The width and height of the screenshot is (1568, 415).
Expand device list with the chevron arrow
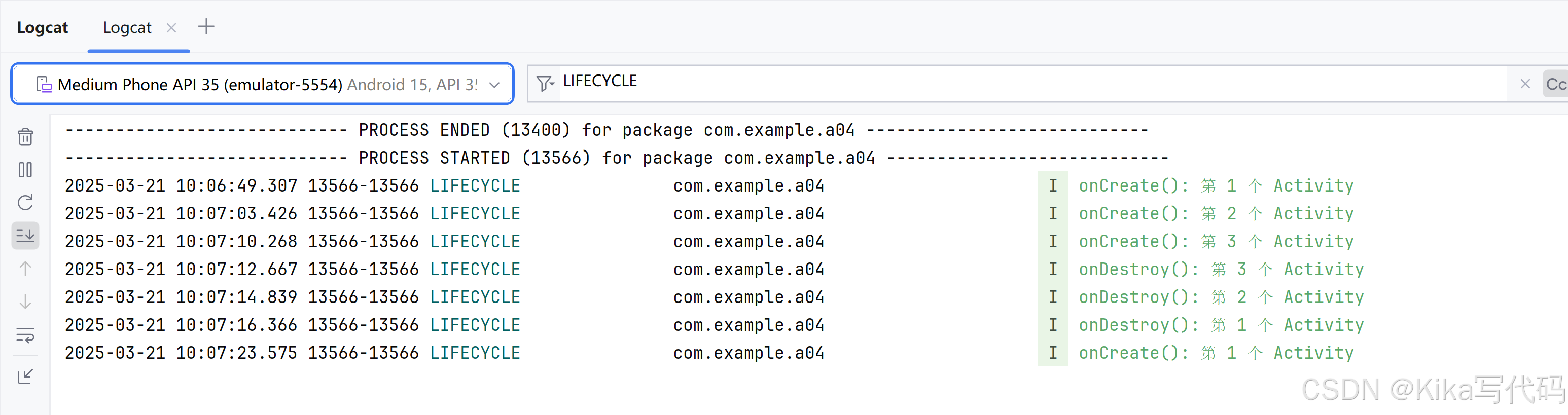point(494,85)
